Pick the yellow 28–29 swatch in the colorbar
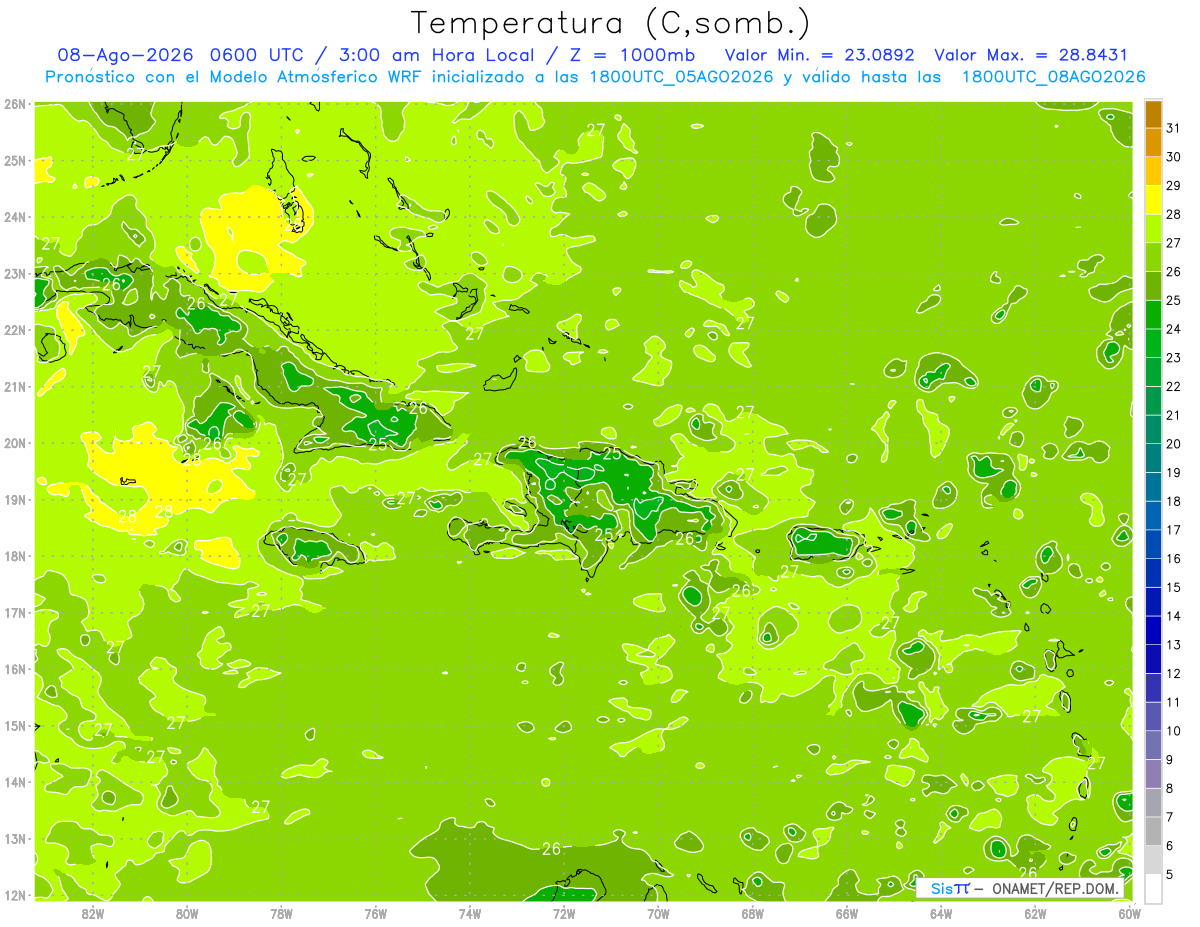The width and height of the screenshot is (1200, 927). coord(1153,200)
